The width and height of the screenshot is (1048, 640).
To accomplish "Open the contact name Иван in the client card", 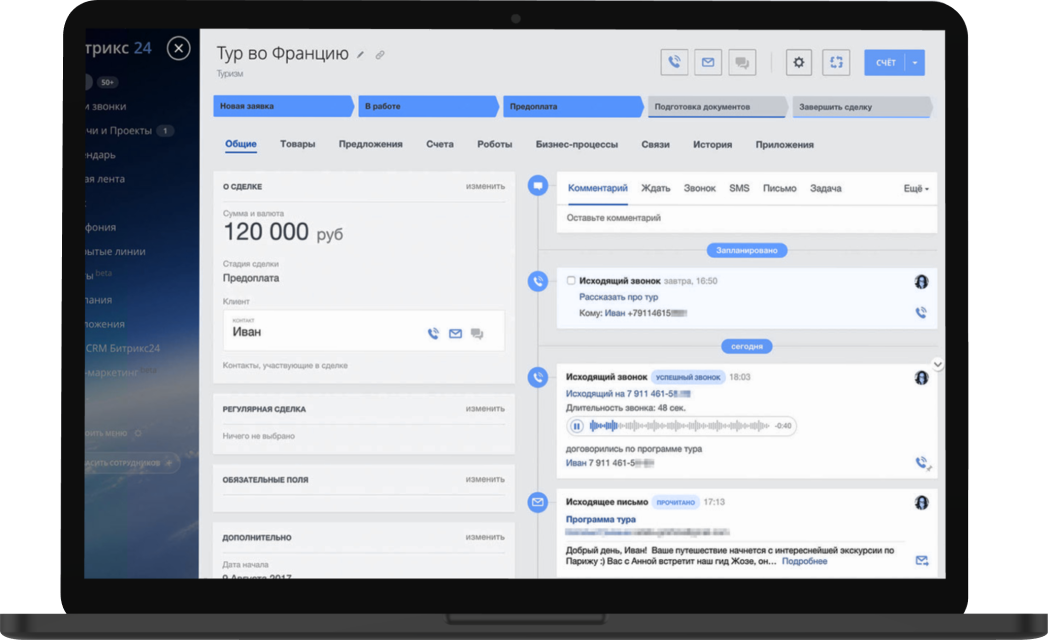I will 247,332.
